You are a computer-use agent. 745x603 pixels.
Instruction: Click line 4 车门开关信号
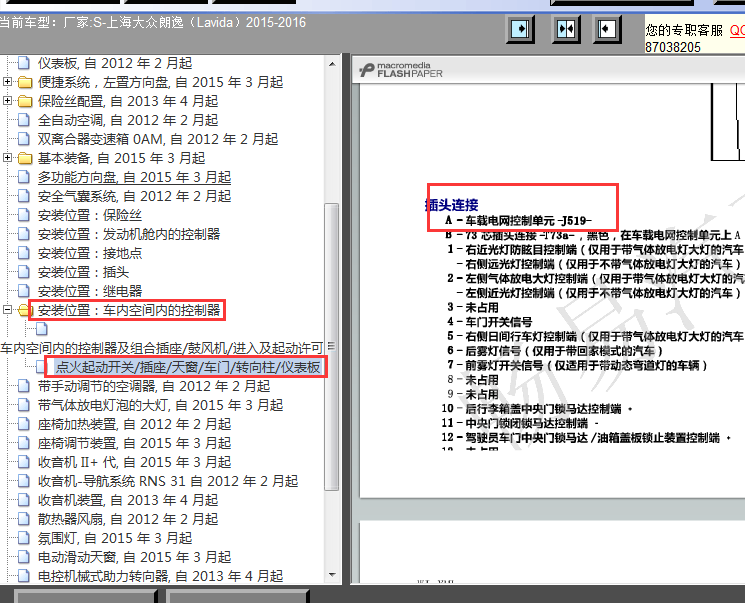pyautogui.click(x=489, y=322)
